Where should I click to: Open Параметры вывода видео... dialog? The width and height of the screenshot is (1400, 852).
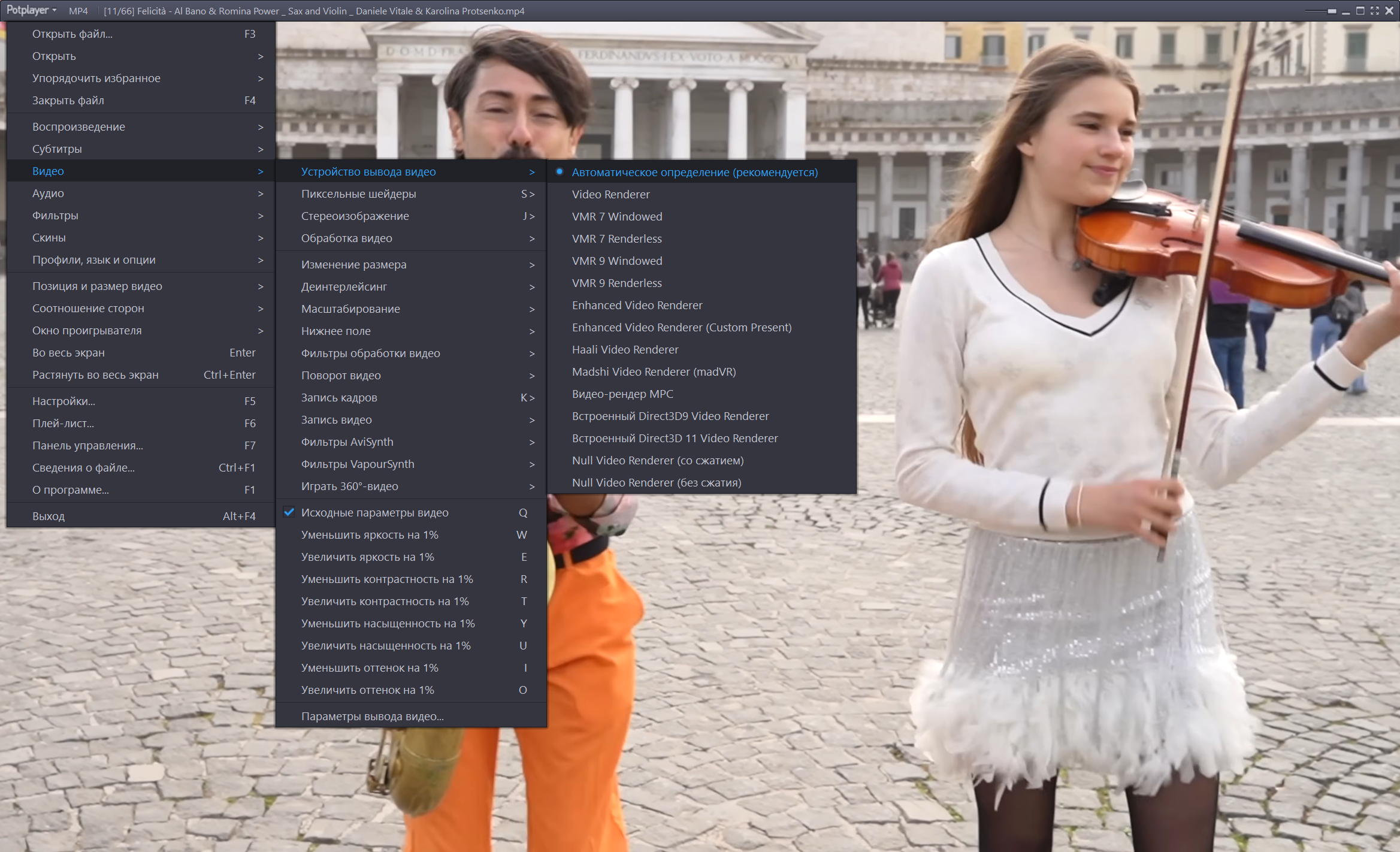coord(372,716)
